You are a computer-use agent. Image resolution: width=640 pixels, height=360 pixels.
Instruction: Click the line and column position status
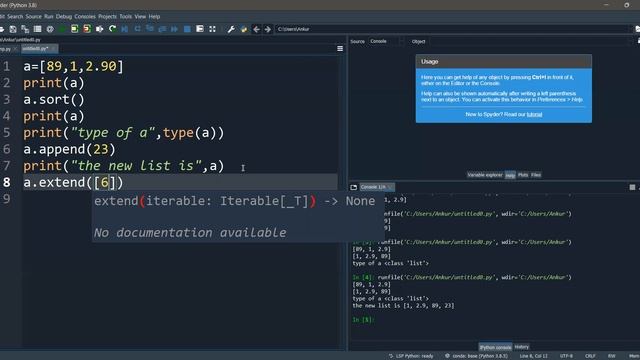coord(533,356)
